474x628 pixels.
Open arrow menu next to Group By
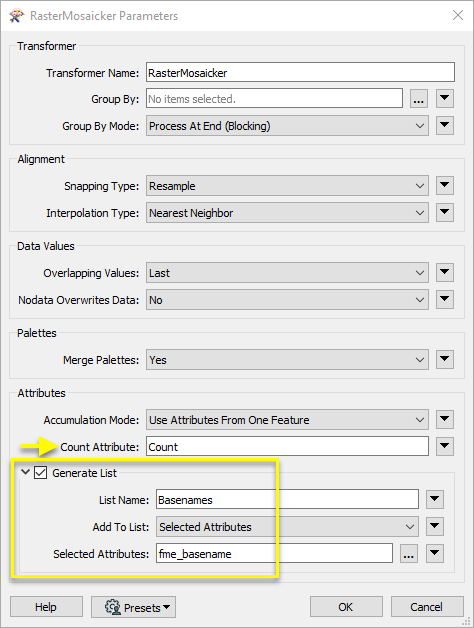point(445,99)
